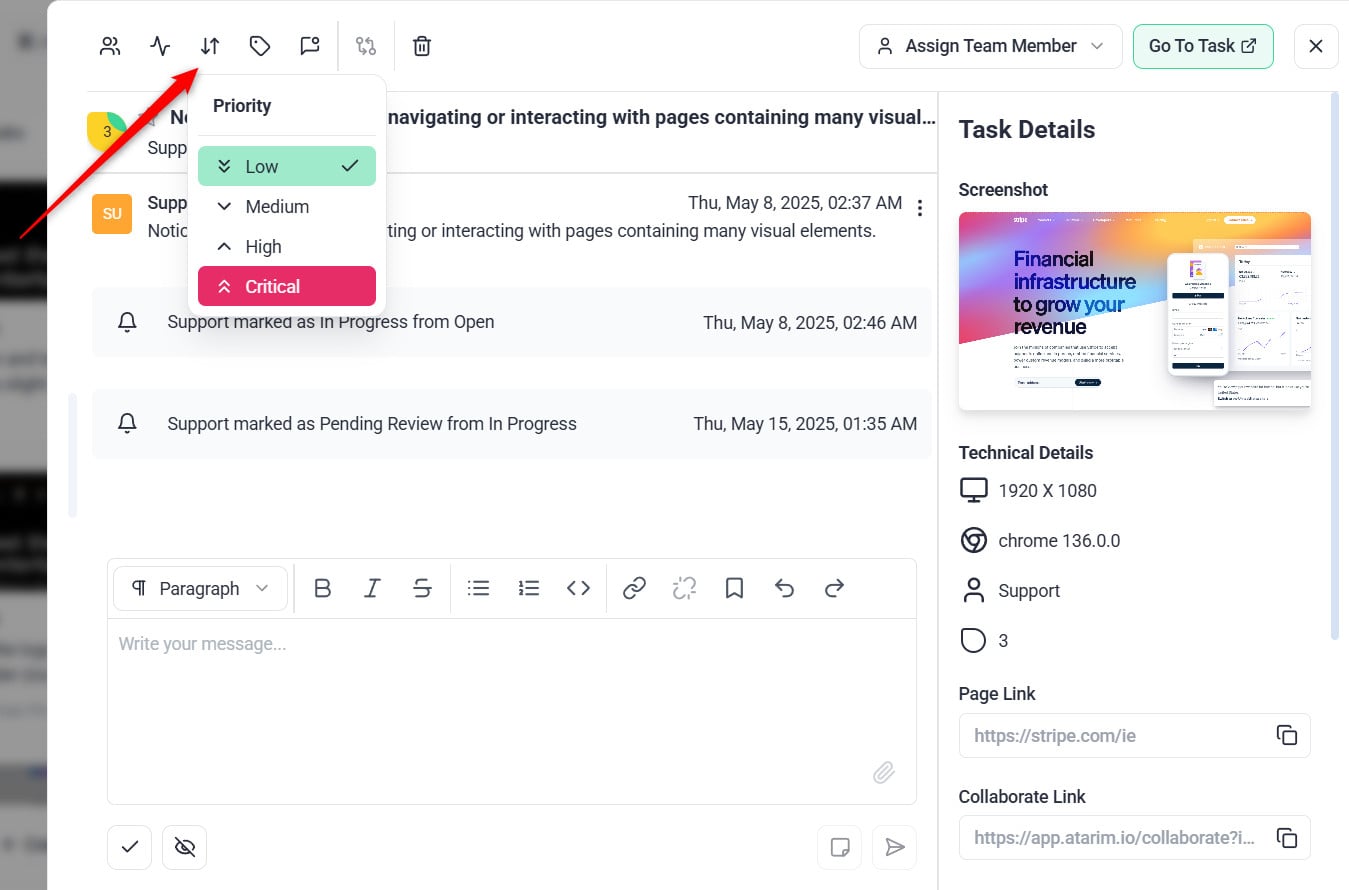Open comment options three-dot menu

tap(920, 208)
